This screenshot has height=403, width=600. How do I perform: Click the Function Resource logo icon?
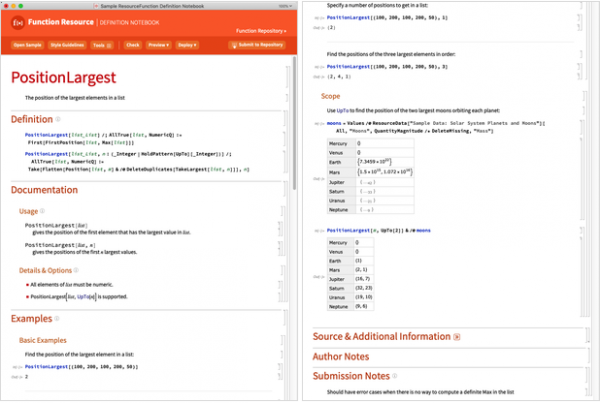(20, 20)
